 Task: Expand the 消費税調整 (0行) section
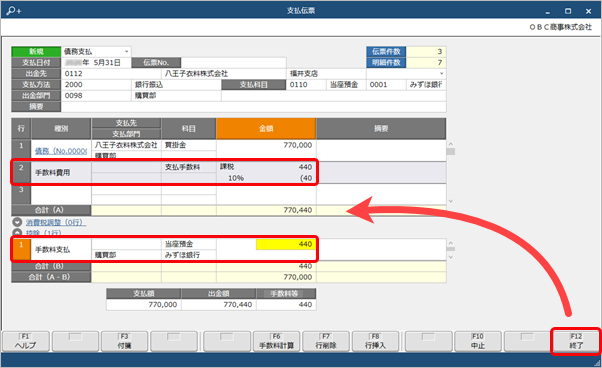click(17, 222)
